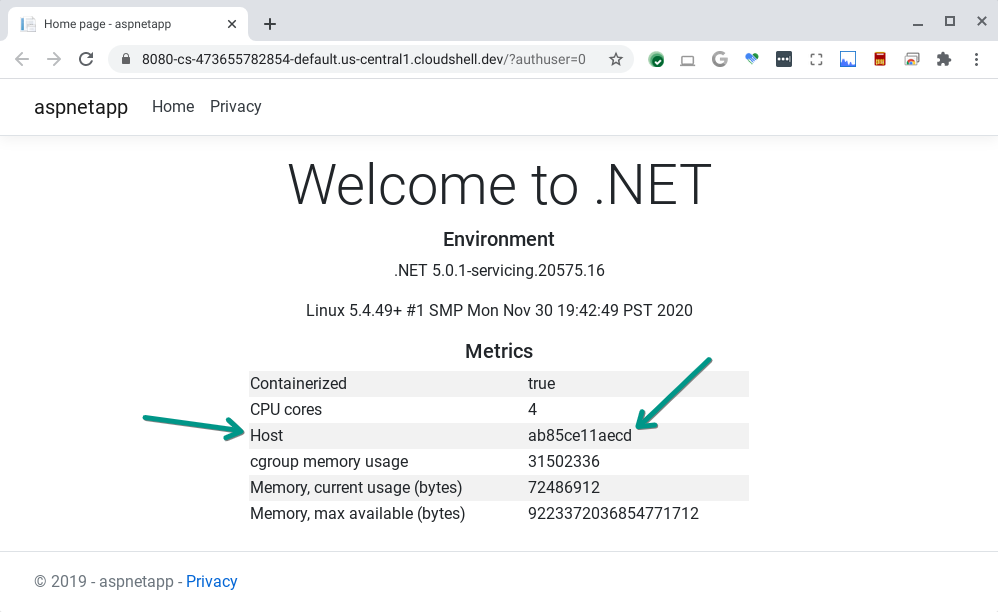Click the screen capture brackets extension icon
This screenshot has height=612, width=998.
pyautogui.click(x=816, y=60)
